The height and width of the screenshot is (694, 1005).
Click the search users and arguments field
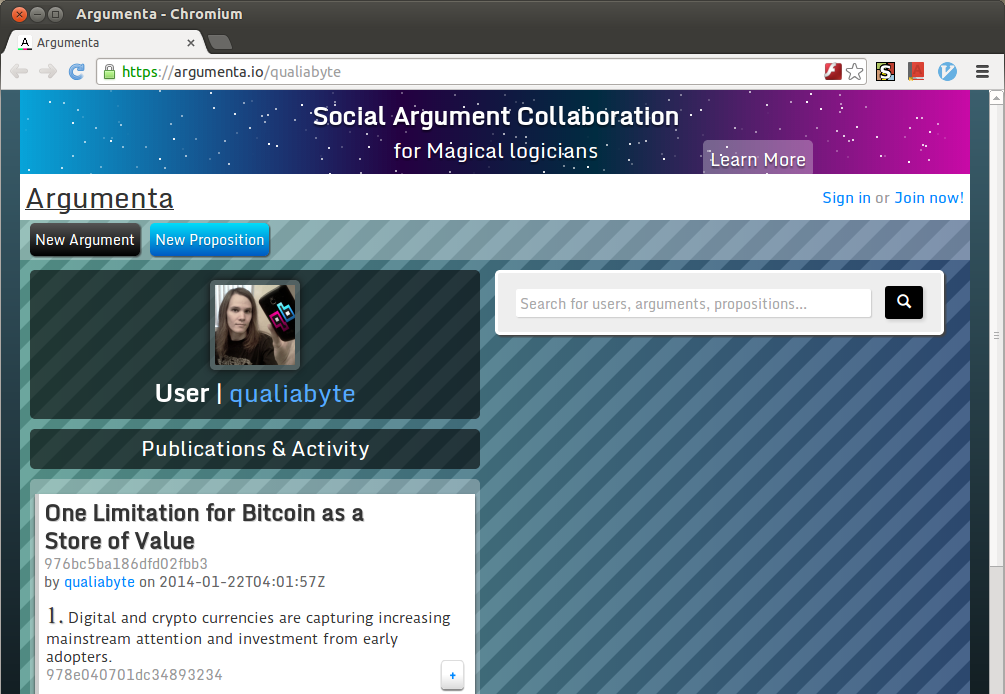click(x=693, y=303)
